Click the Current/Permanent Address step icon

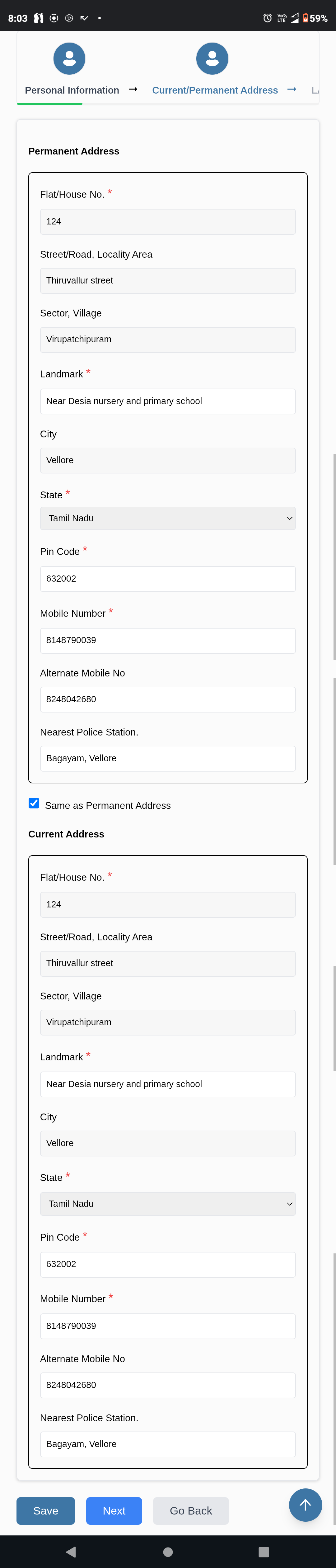pos(212,58)
